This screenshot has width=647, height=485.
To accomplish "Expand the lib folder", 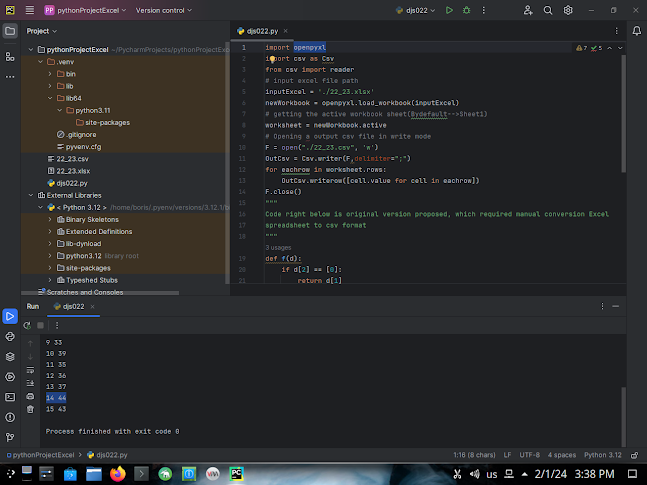I will pyautogui.click(x=50, y=86).
